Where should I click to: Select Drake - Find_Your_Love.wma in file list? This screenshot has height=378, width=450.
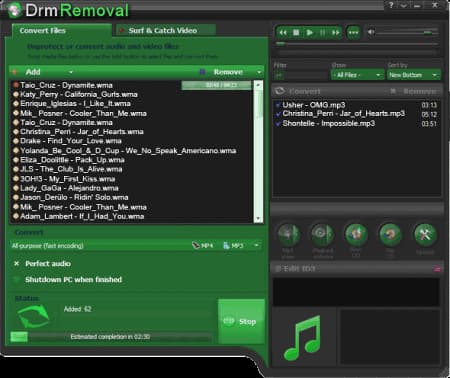71,141
